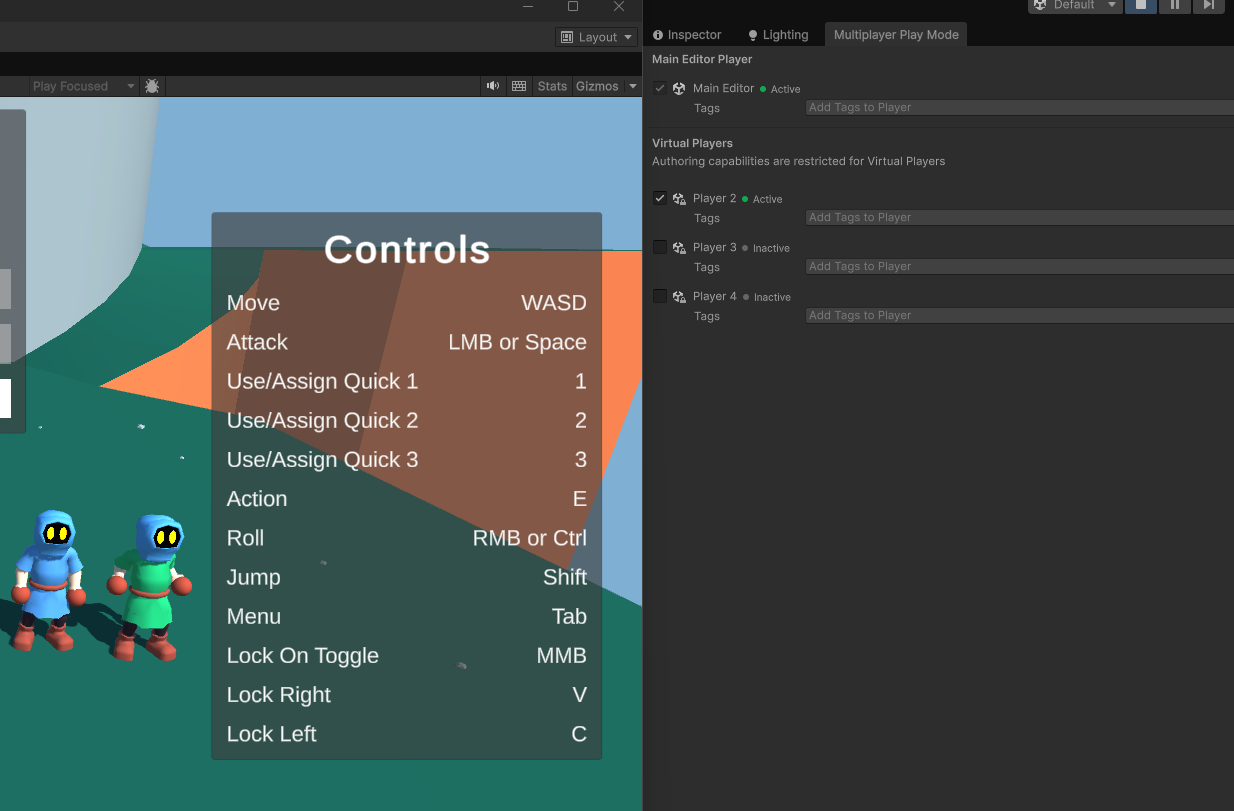Click the grey Inactive dot of Player 4
Viewport: 1234px width, 811px height.
coord(745,297)
